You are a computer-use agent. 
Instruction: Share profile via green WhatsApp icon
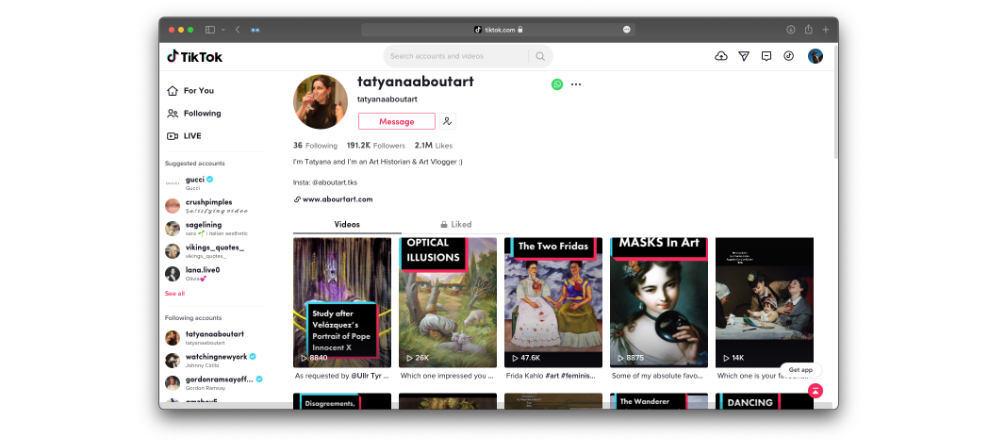pos(557,84)
